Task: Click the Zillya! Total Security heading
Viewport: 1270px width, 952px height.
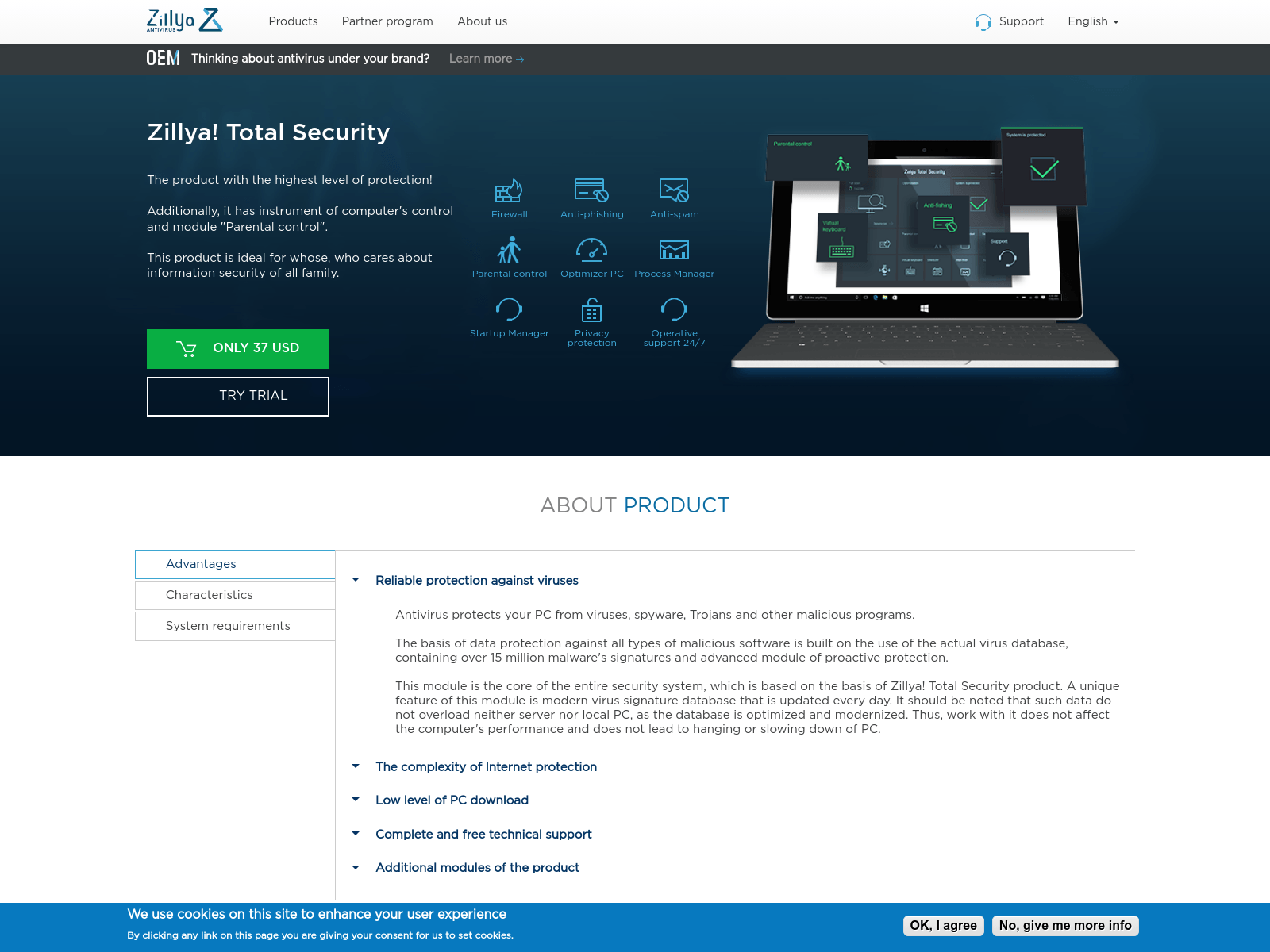Action: point(268,132)
